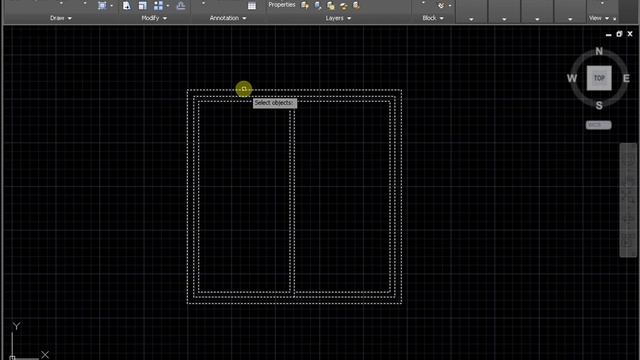Screen dimensions: 640x360
Task: Click the middle layer tool icon in Layers panel
Action: click(x=331, y=6)
